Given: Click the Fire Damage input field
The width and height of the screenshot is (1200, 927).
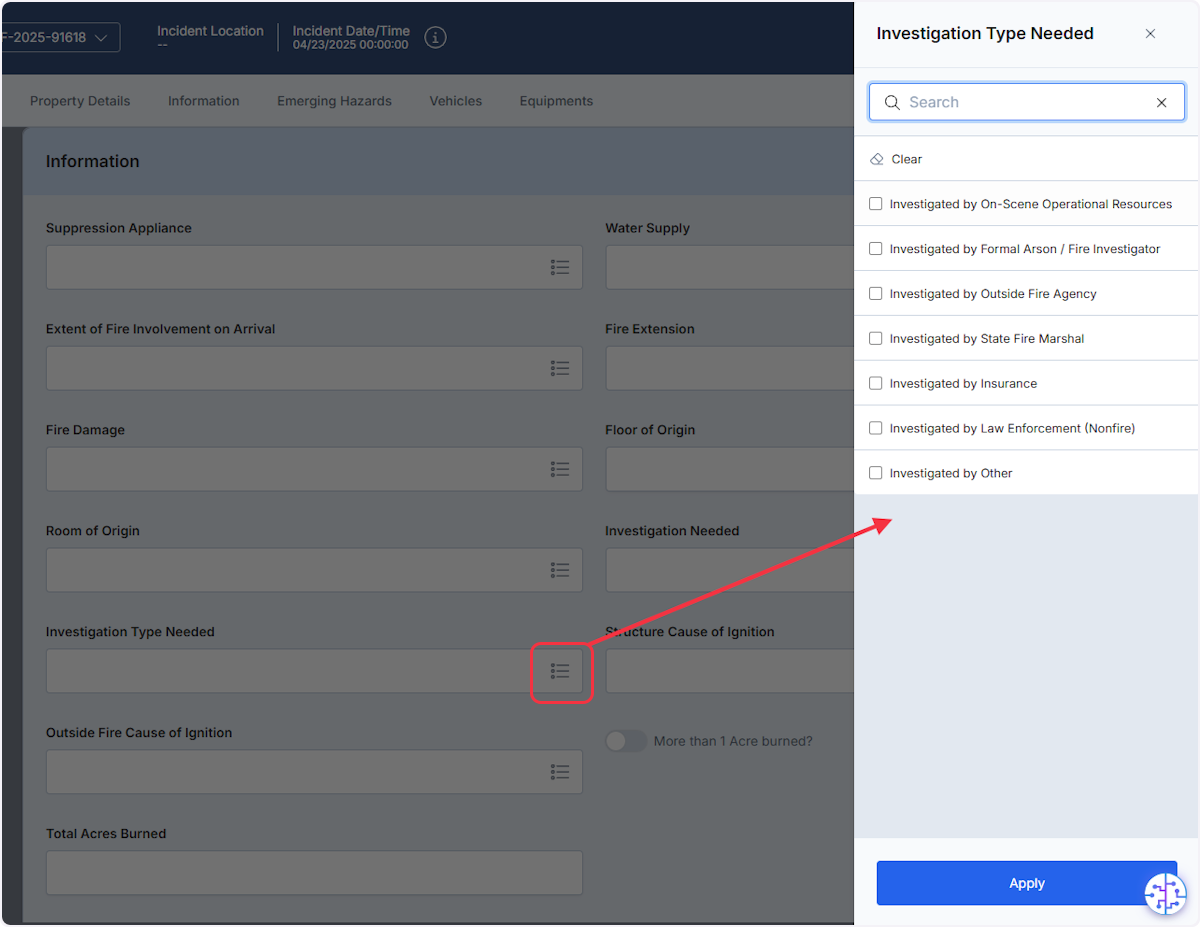Looking at the screenshot, I should 314,469.
